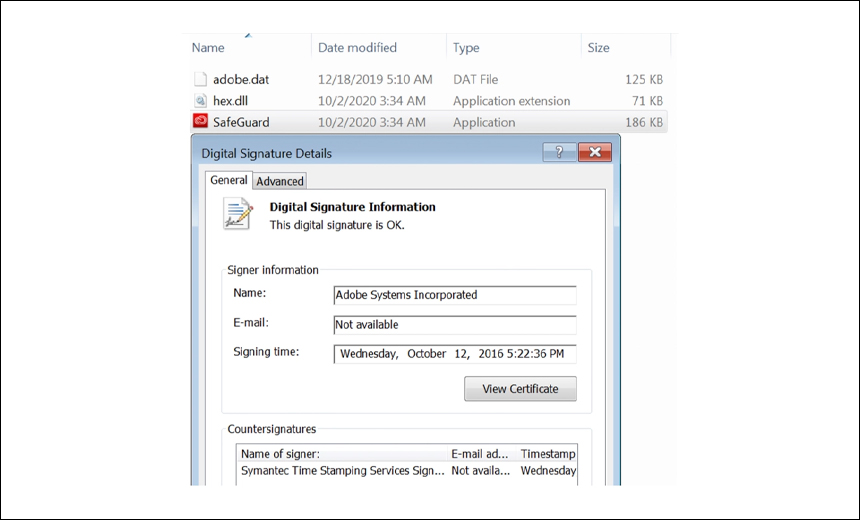This screenshot has width=860, height=520.
Task: Click the dialog help question-mark button
Action: click(x=559, y=152)
